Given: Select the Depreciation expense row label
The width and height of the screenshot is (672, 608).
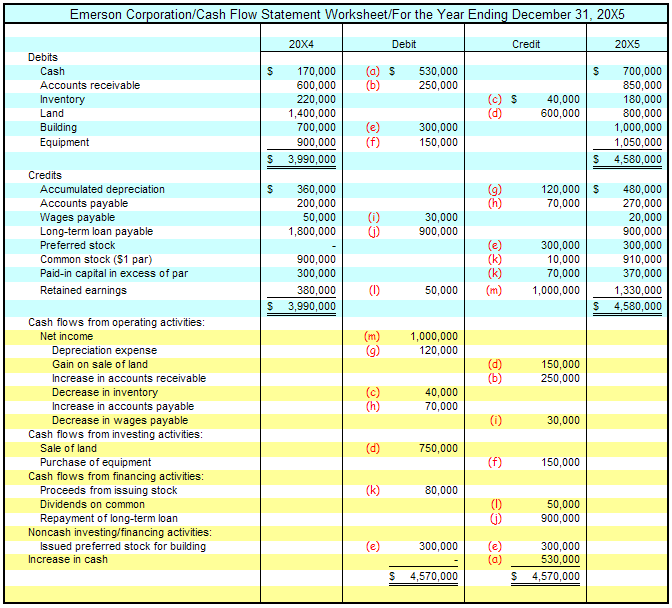Looking at the screenshot, I should [x=105, y=350].
